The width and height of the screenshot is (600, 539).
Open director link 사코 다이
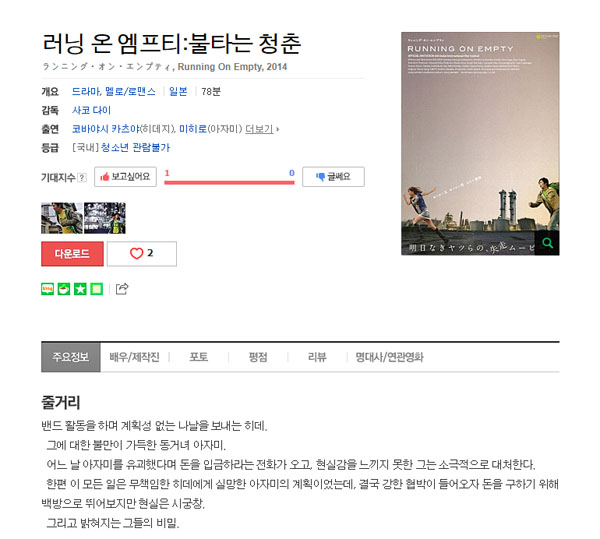click(x=91, y=110)
